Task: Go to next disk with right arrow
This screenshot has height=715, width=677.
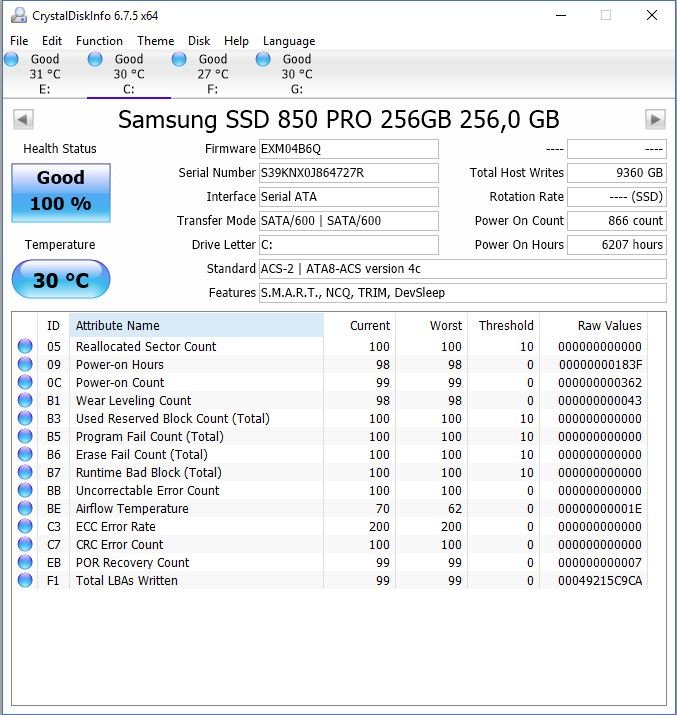Action: tap(655, 120)
